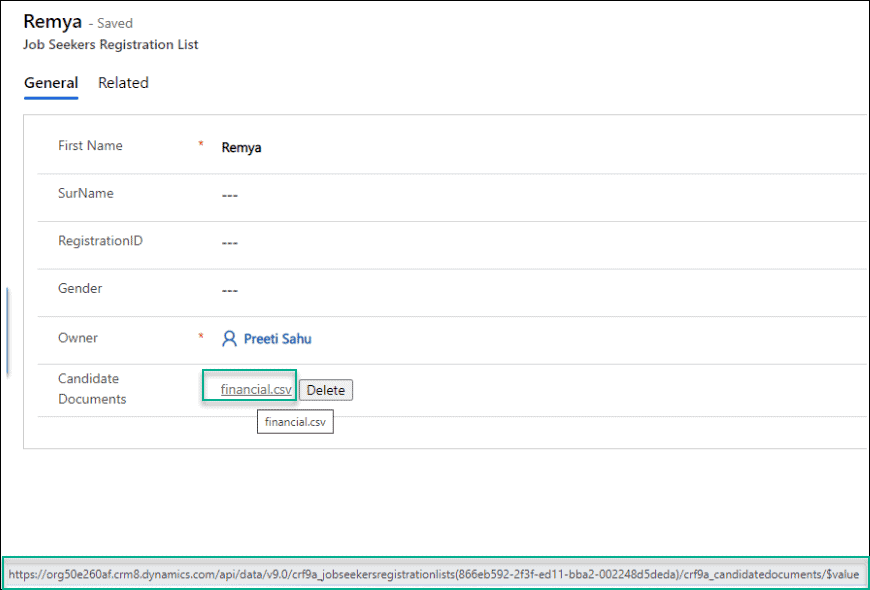The width and height of the screenshot is (870, 590).
Task: Click the status bar URL text
Action: (x=434, y=574)
